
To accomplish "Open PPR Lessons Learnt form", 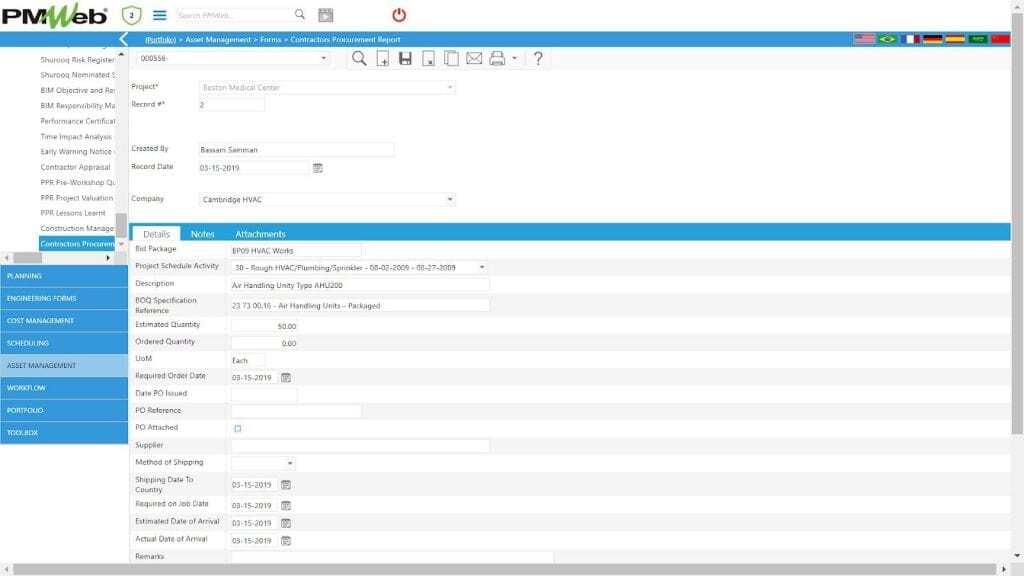I will point(72,213).
